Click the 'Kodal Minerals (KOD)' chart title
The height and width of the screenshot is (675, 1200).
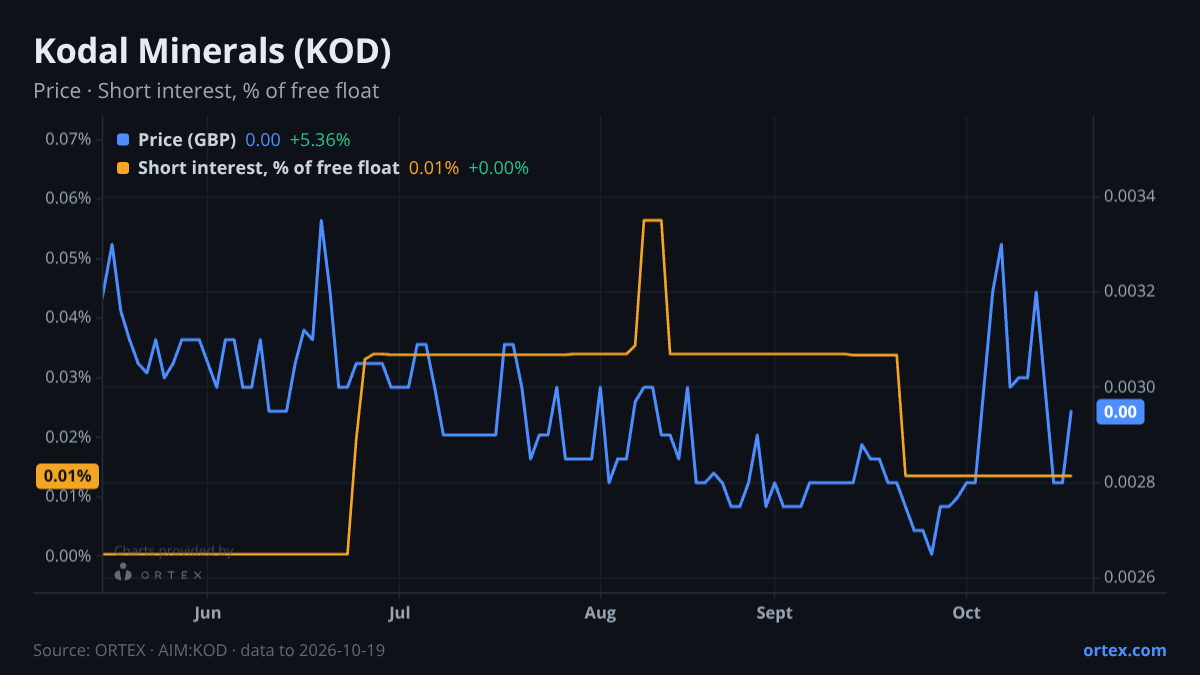212,50
